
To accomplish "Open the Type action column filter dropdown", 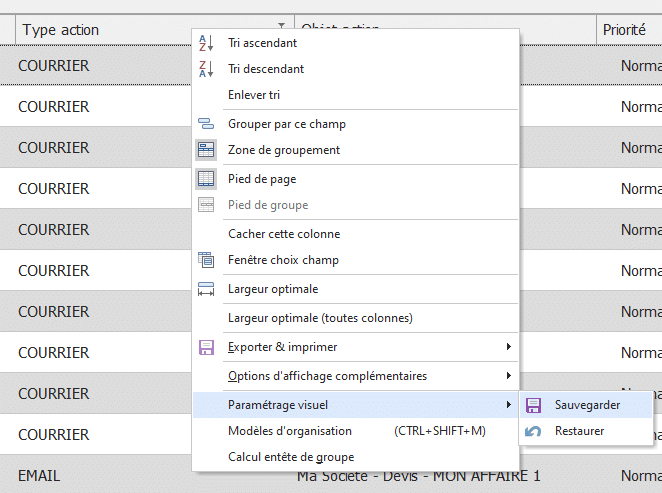I will pos(281,29).
